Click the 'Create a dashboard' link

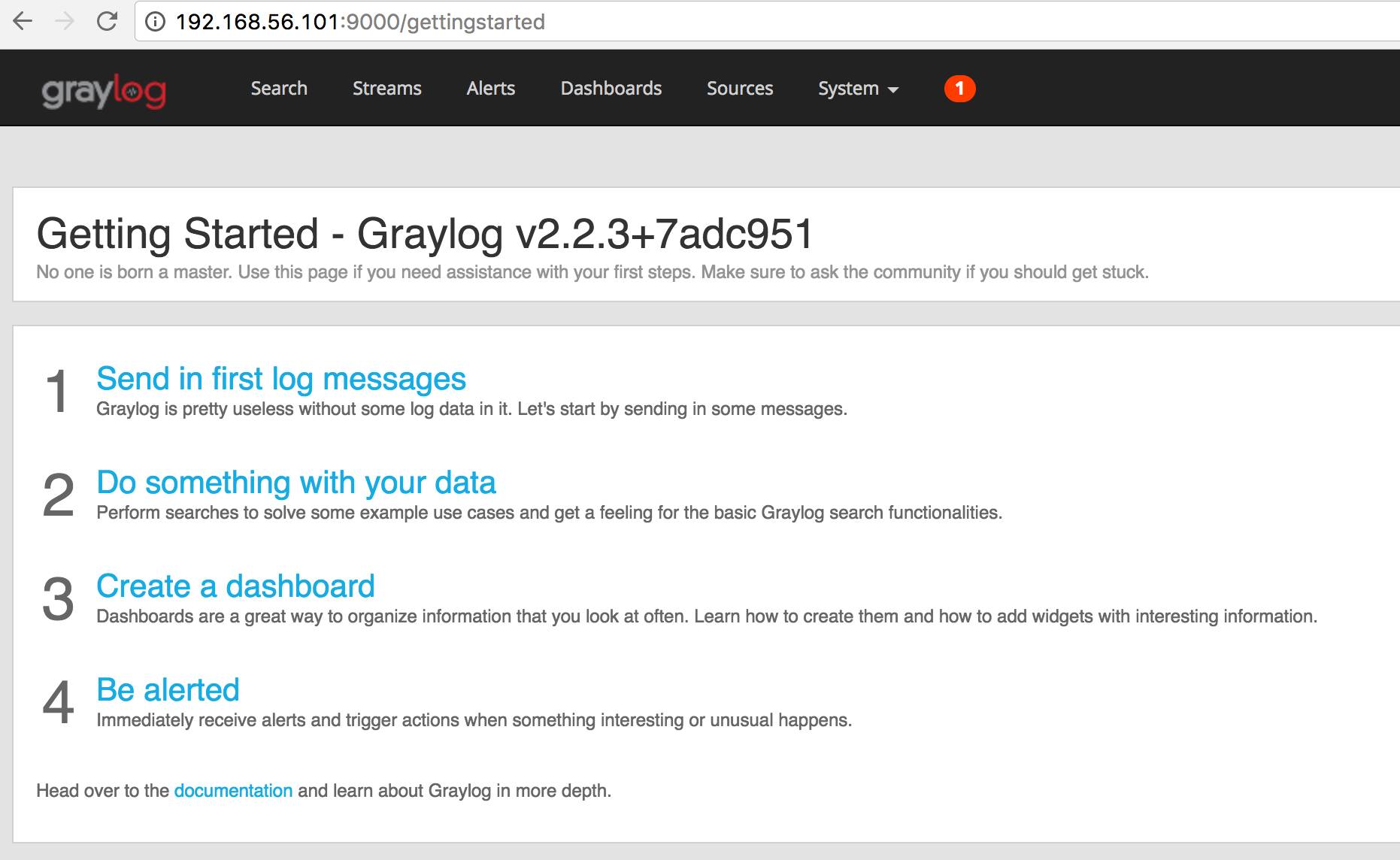click(x=235, y=586)
